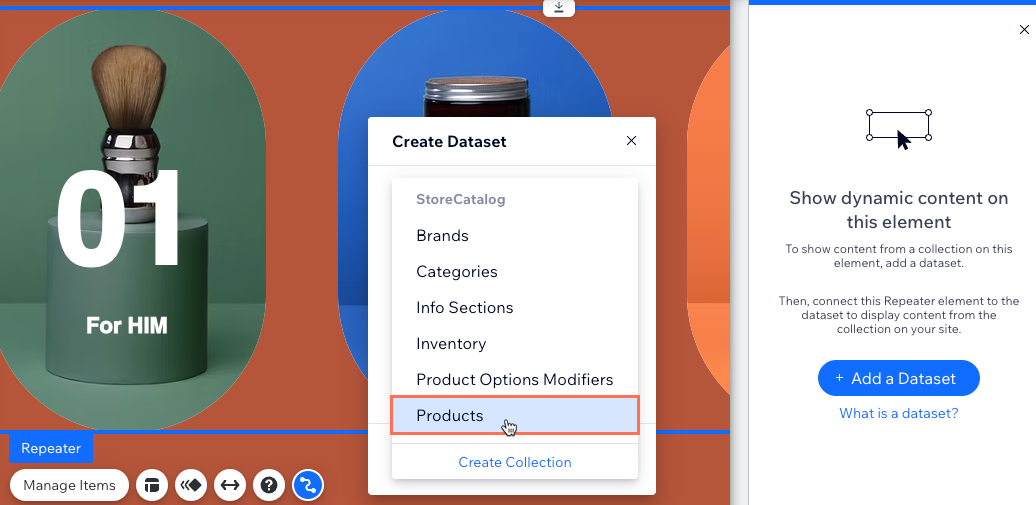Open the "What is a dataset?" link
The height and width of the screenshot is (505, 1036).
pos(898,414)
